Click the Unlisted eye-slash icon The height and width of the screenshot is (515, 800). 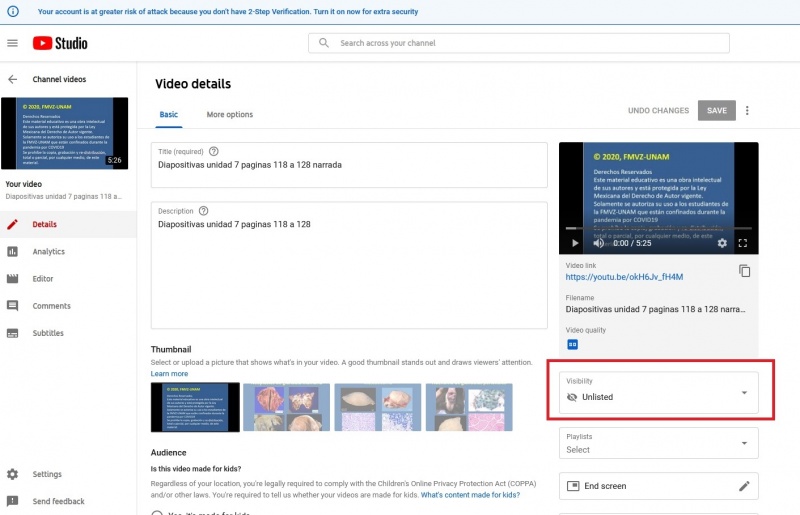coord(572,397)
